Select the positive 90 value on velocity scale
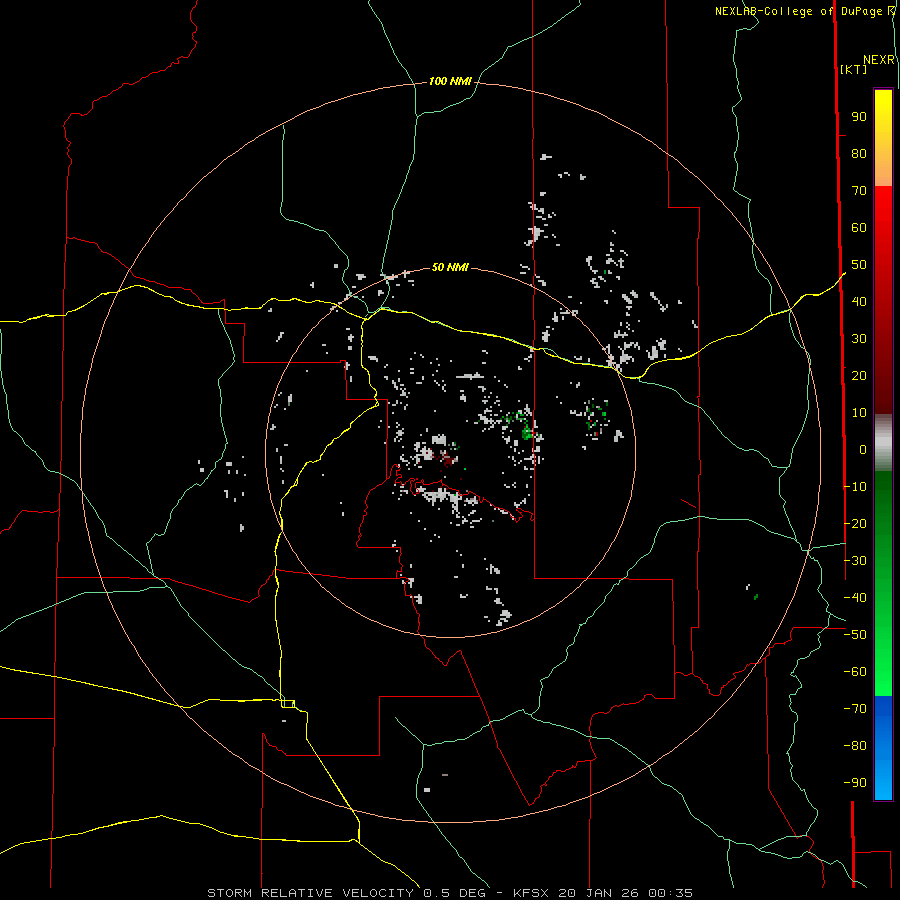 (859, 117)
